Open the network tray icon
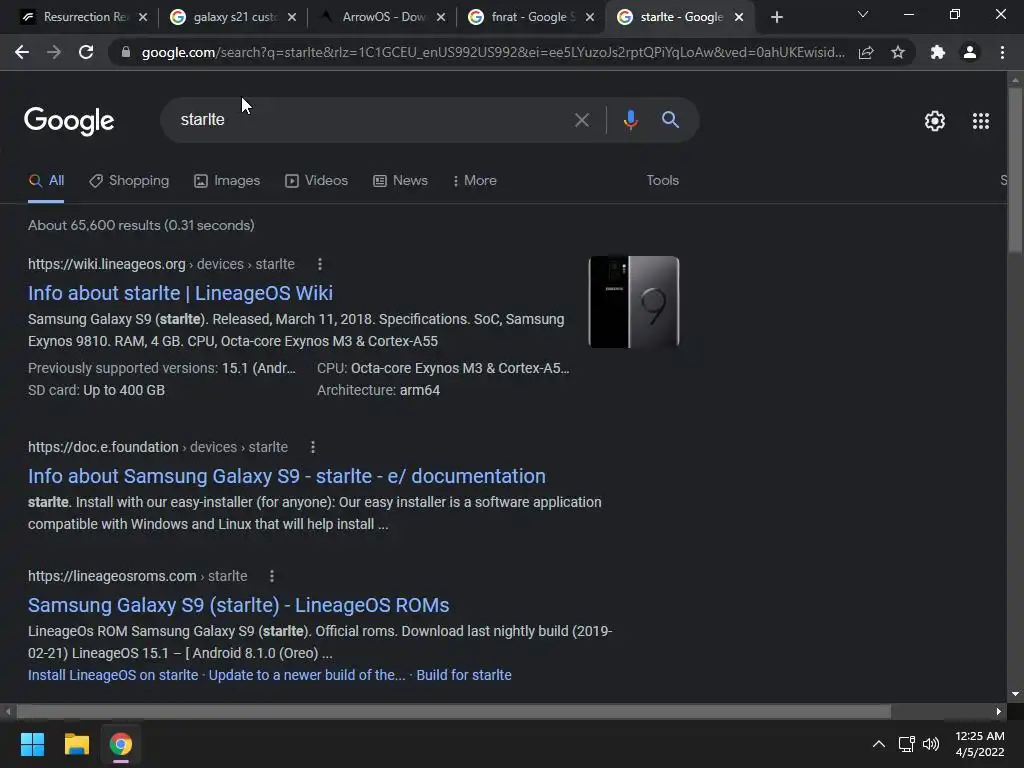The width and height of the screenshot is (1024, 768). (x=906, y=744)
